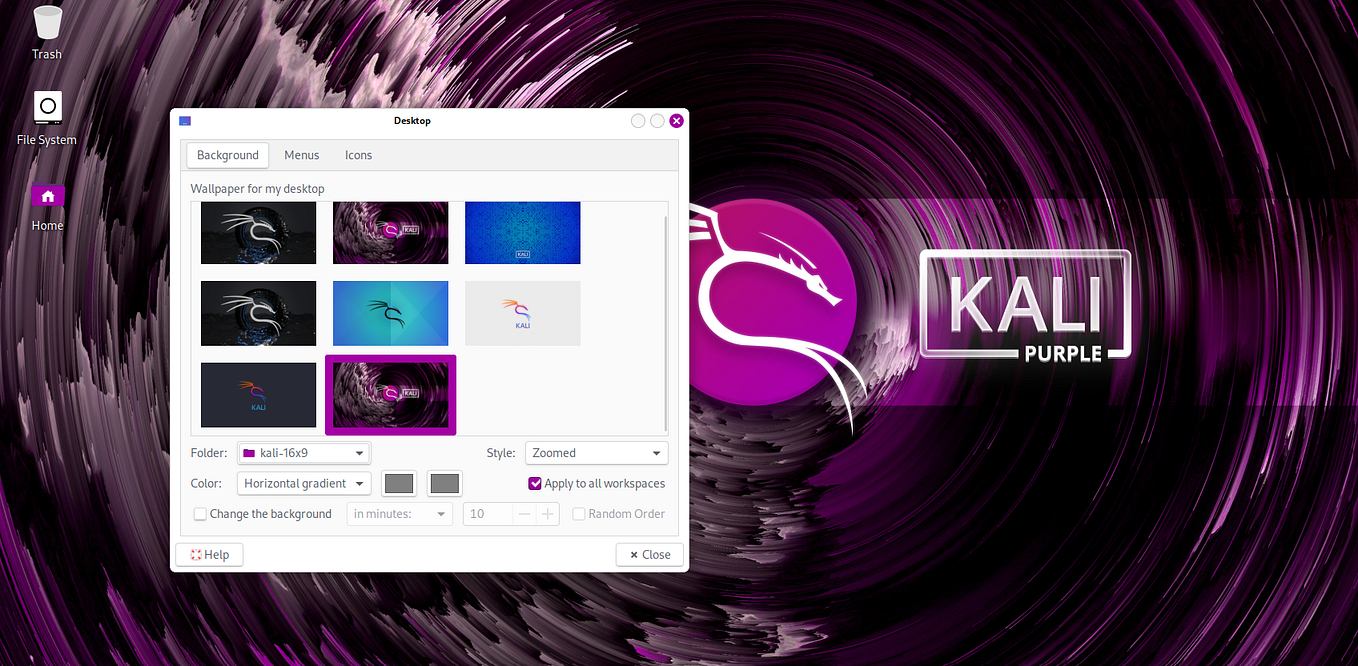
Task: Select the light gray Kali logo wallpaper
Action: pos(523,313)
